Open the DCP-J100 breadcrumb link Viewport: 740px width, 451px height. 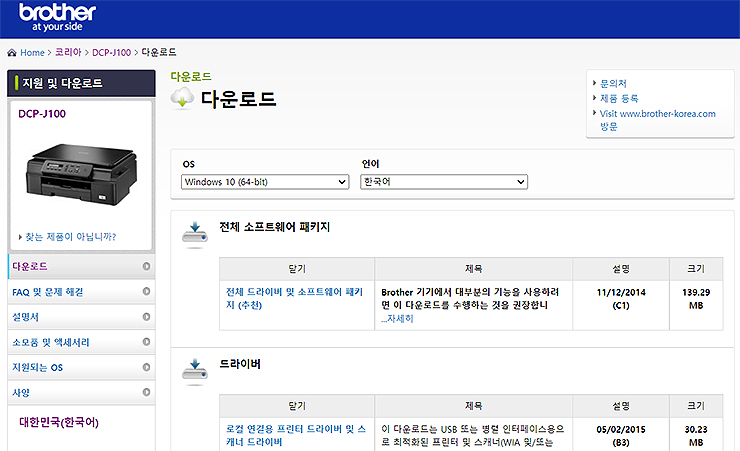tap(111, 52)
